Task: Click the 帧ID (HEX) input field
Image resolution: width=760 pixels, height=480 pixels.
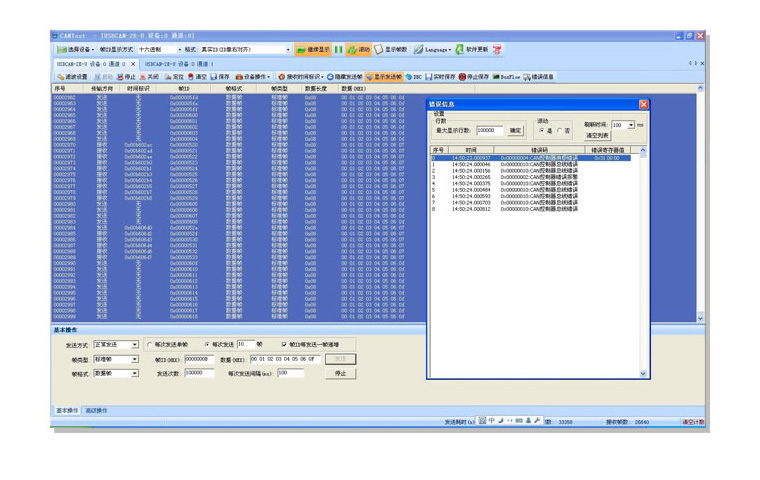Action: (199, 359)
